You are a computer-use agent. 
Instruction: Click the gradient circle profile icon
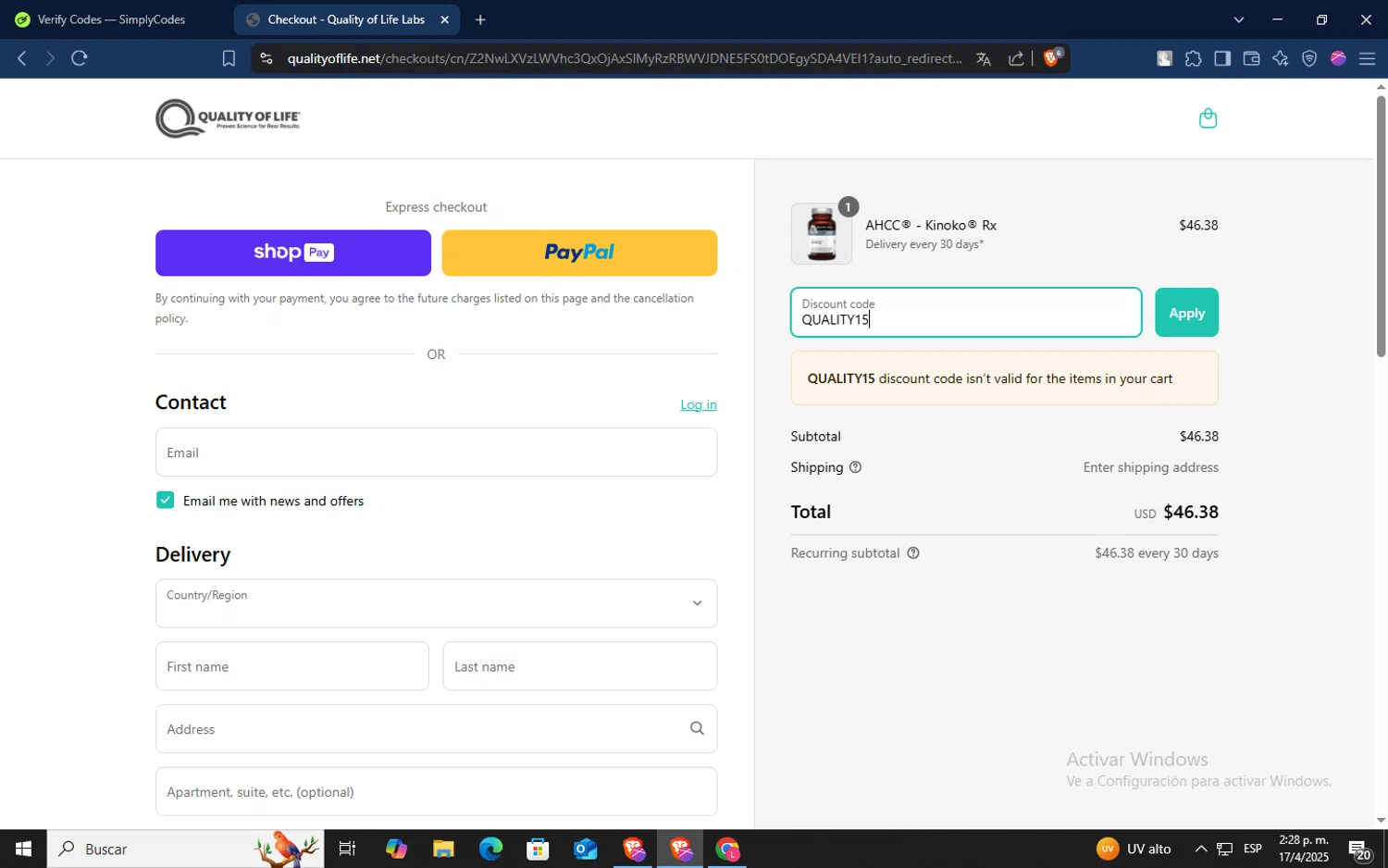[1338, 58]
